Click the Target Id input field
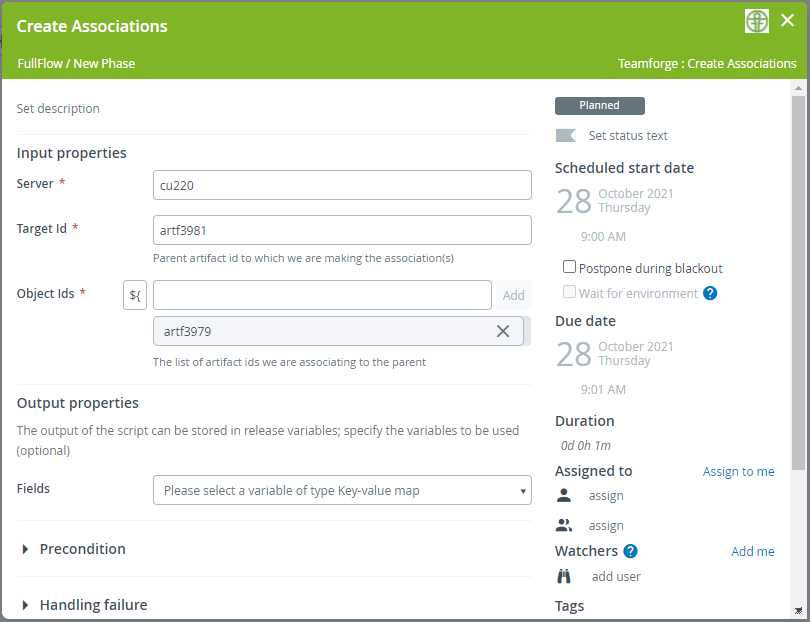This screenshot has height=622, width=810. pos(342,229)
